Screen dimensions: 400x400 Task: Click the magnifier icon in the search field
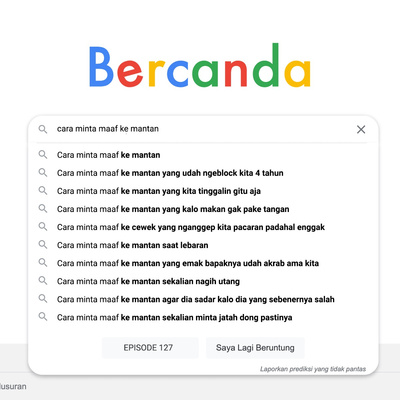[43, 129]
